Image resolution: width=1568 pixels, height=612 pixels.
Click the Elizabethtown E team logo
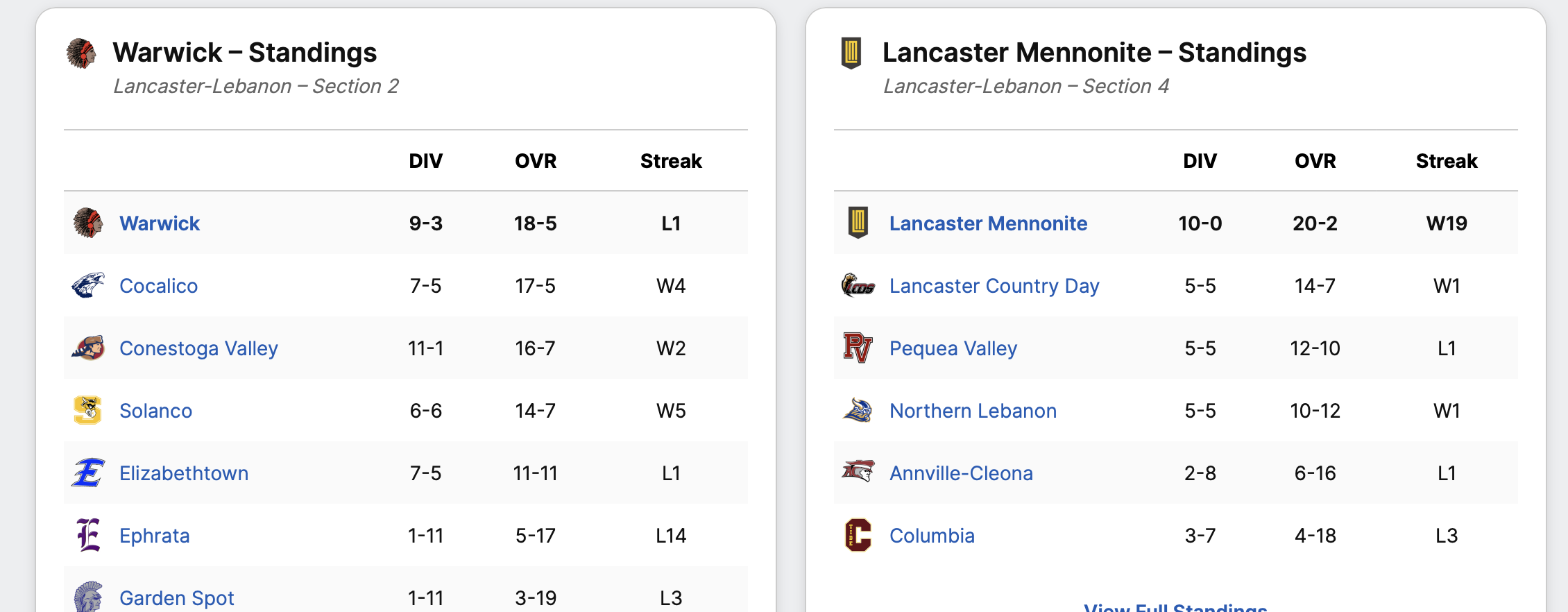click(88, 473)
